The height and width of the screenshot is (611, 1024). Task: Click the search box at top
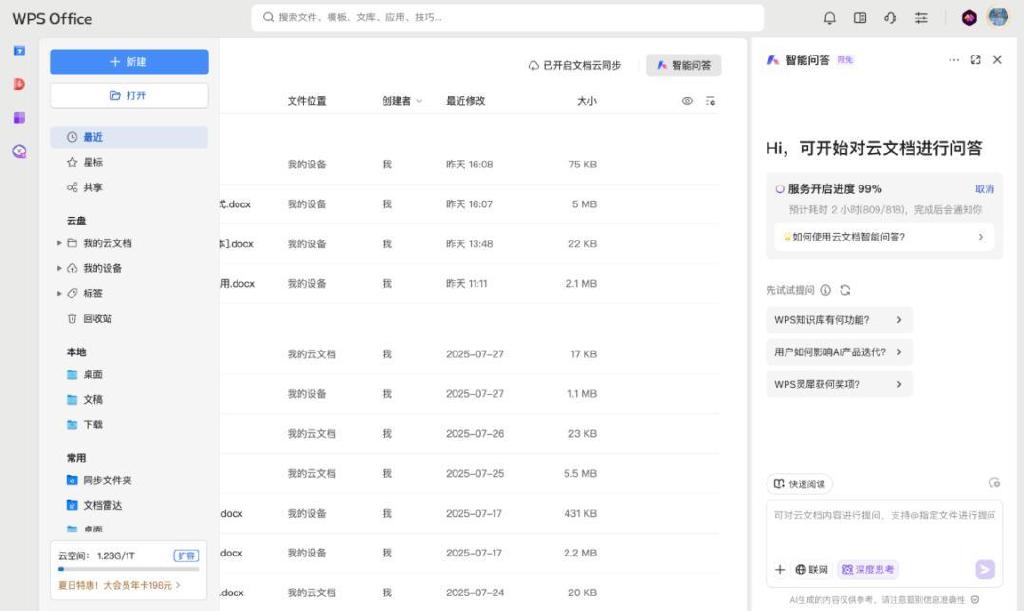507,18
